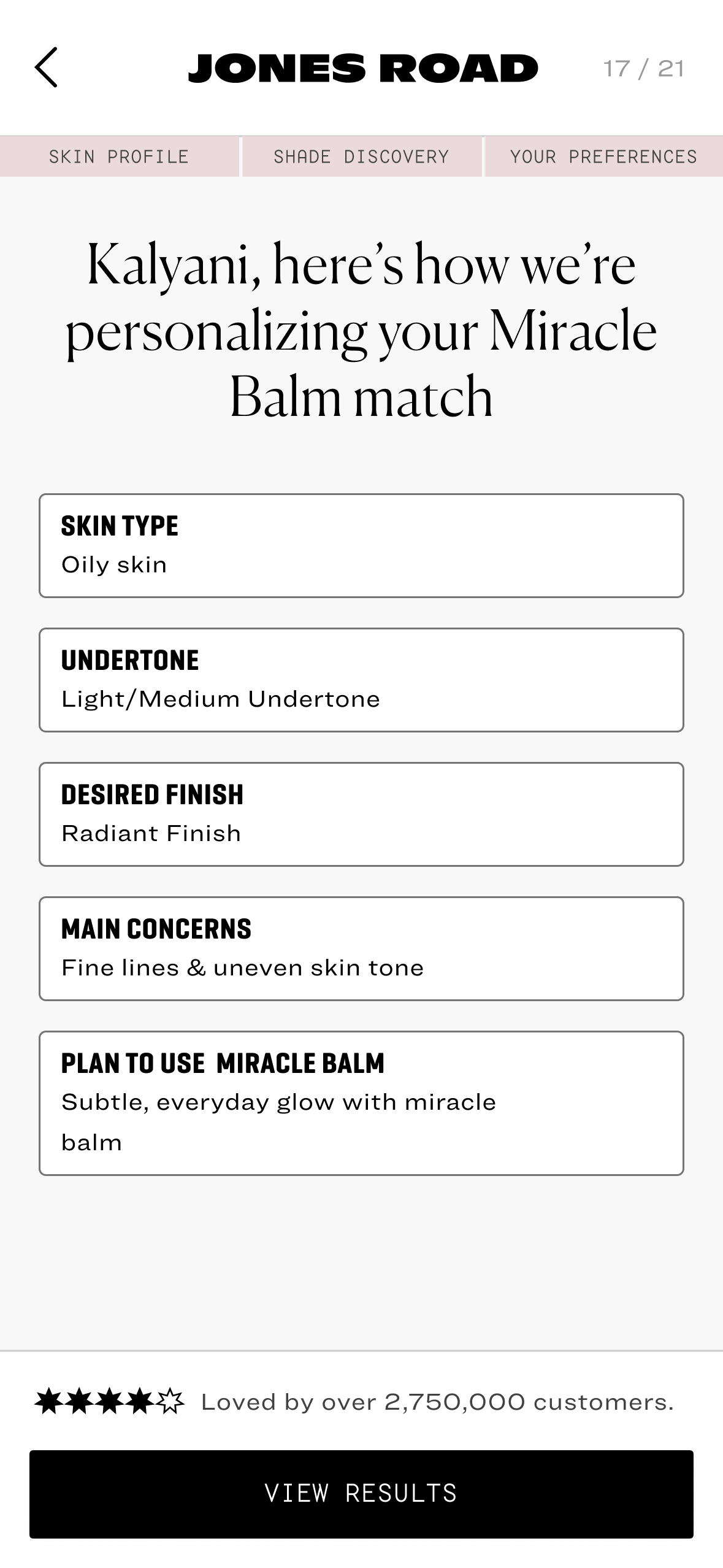
Task: Open the Skin Profile section tab
Action: tap(119, 156)
